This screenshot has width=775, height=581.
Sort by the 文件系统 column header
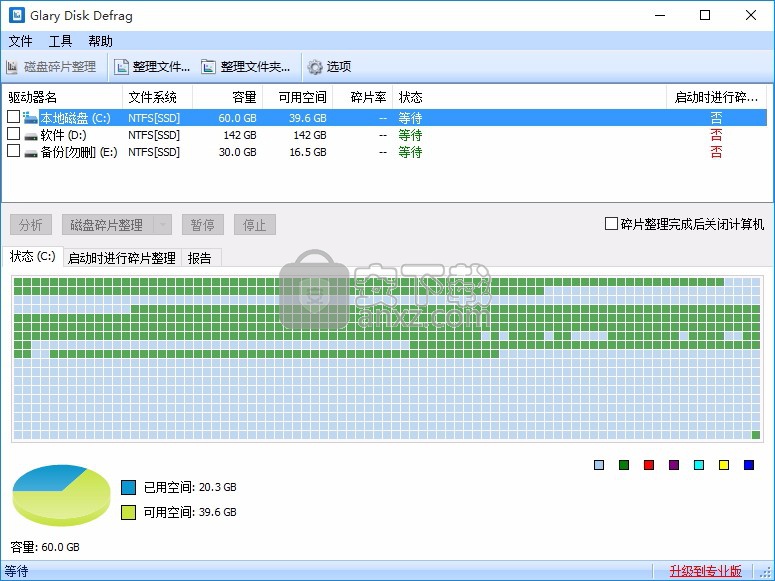[158, 97]
